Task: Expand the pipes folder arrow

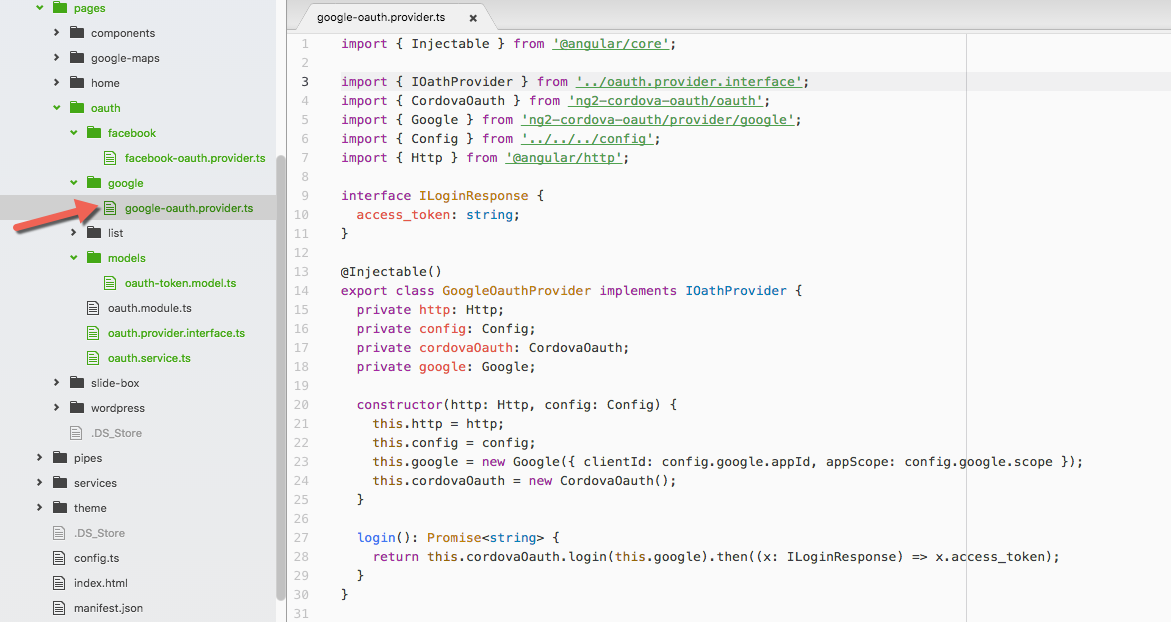Action: [40, 458]
